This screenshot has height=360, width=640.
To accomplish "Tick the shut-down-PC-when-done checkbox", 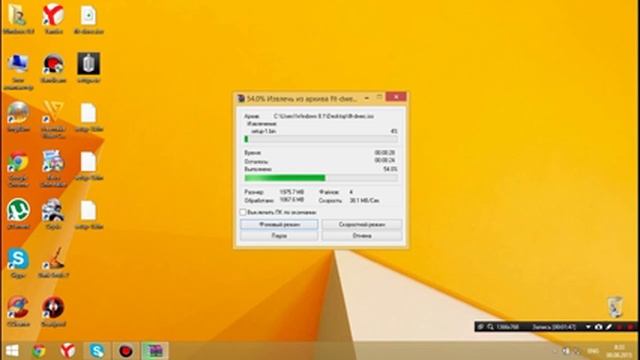I will [x=243, y=212].
